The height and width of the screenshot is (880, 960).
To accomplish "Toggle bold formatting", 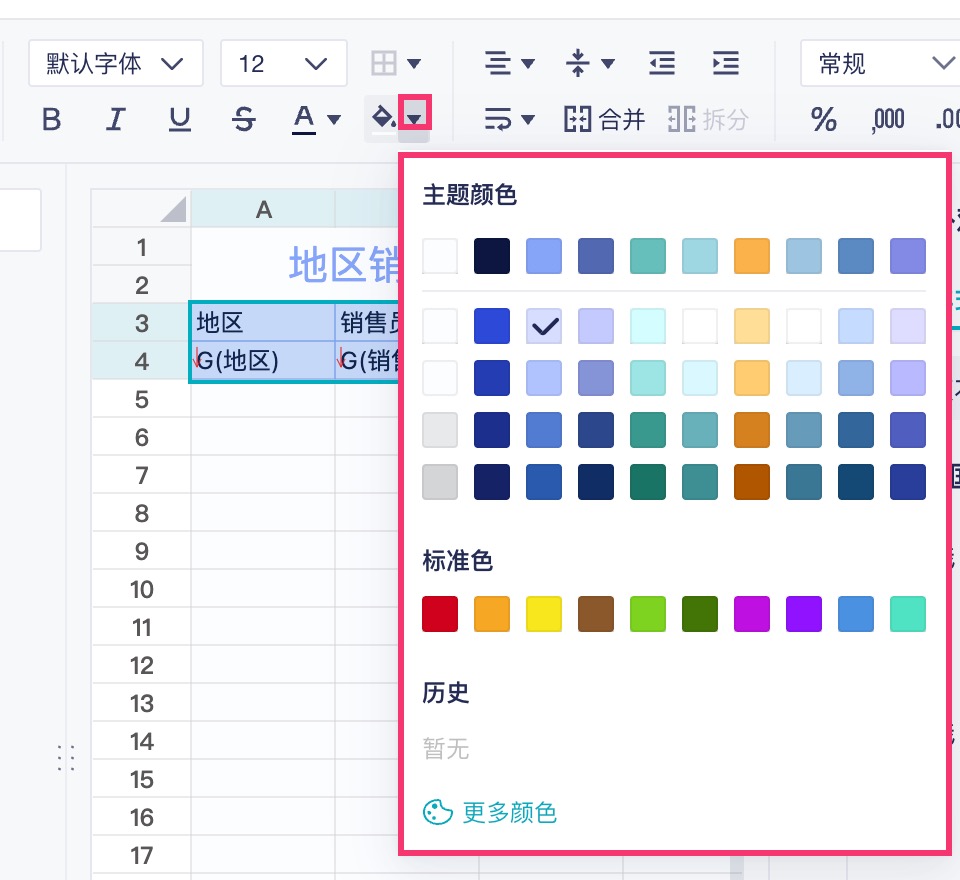I will [x=51, y=119].
